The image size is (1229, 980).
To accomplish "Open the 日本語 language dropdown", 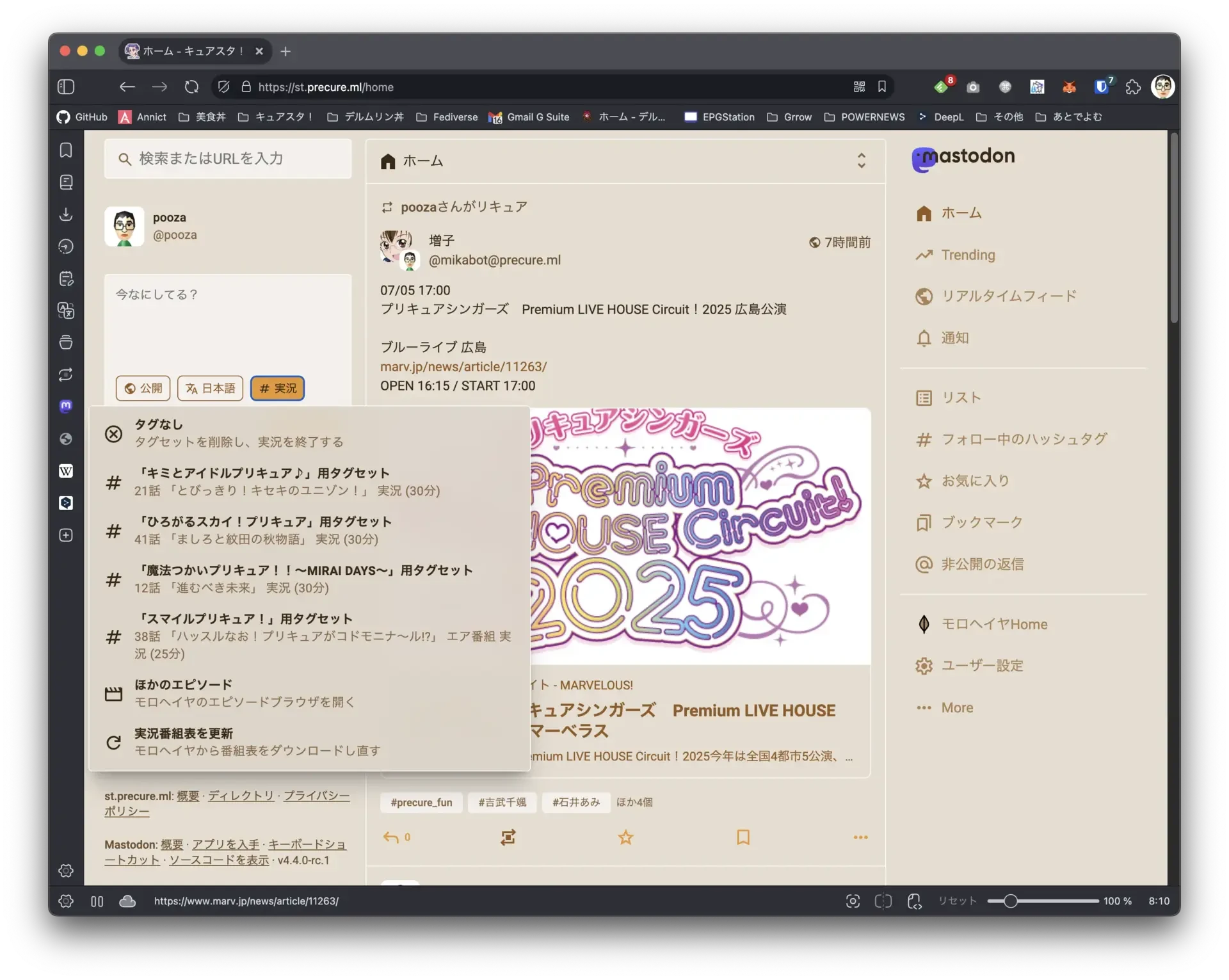I will pos(210,388).
